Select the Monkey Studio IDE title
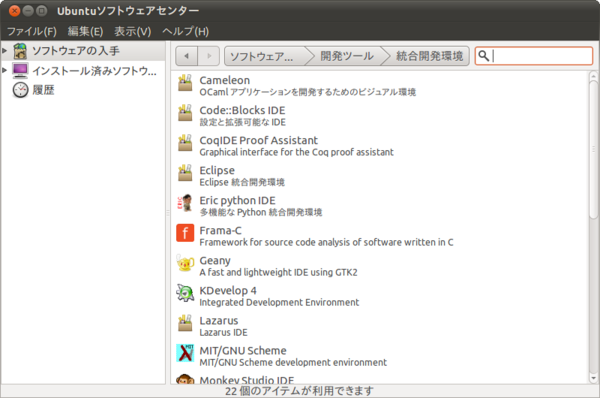 pyautogui.click(x=247, y=380)
